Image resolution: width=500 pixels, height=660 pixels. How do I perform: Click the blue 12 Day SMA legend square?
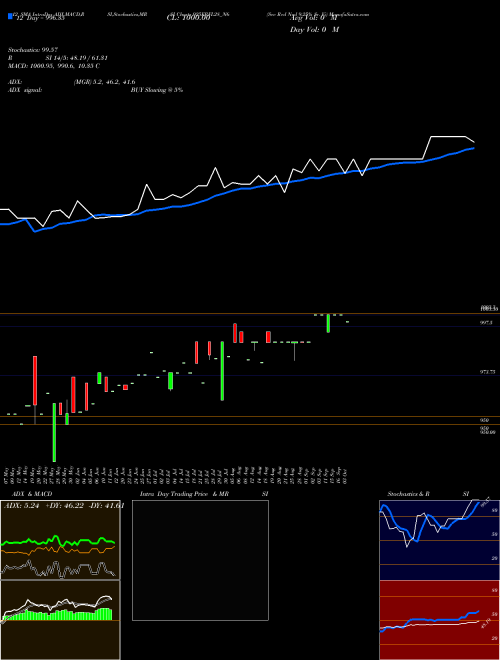[10, 17]
